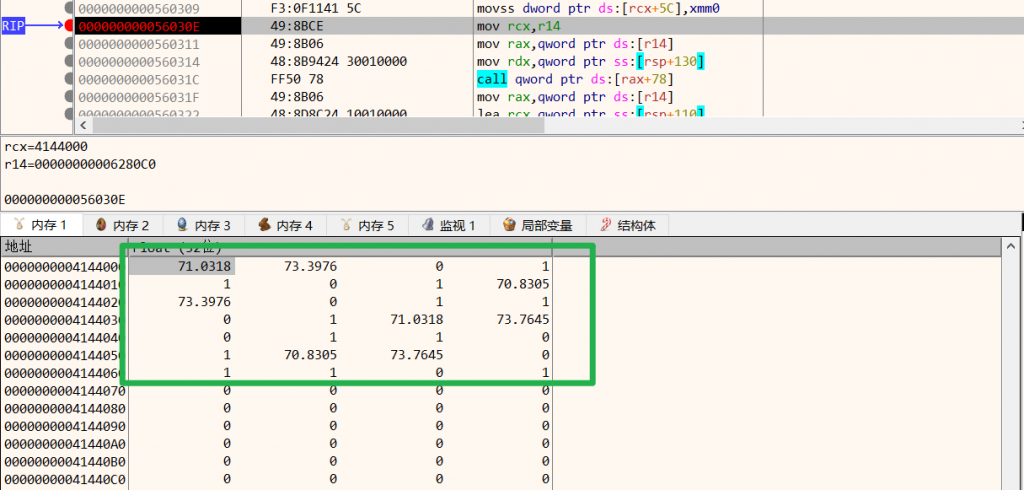The image size is (1024, 490).
Task: Select disassembly address 0000000000560309
Action: [x=138, y=9]
